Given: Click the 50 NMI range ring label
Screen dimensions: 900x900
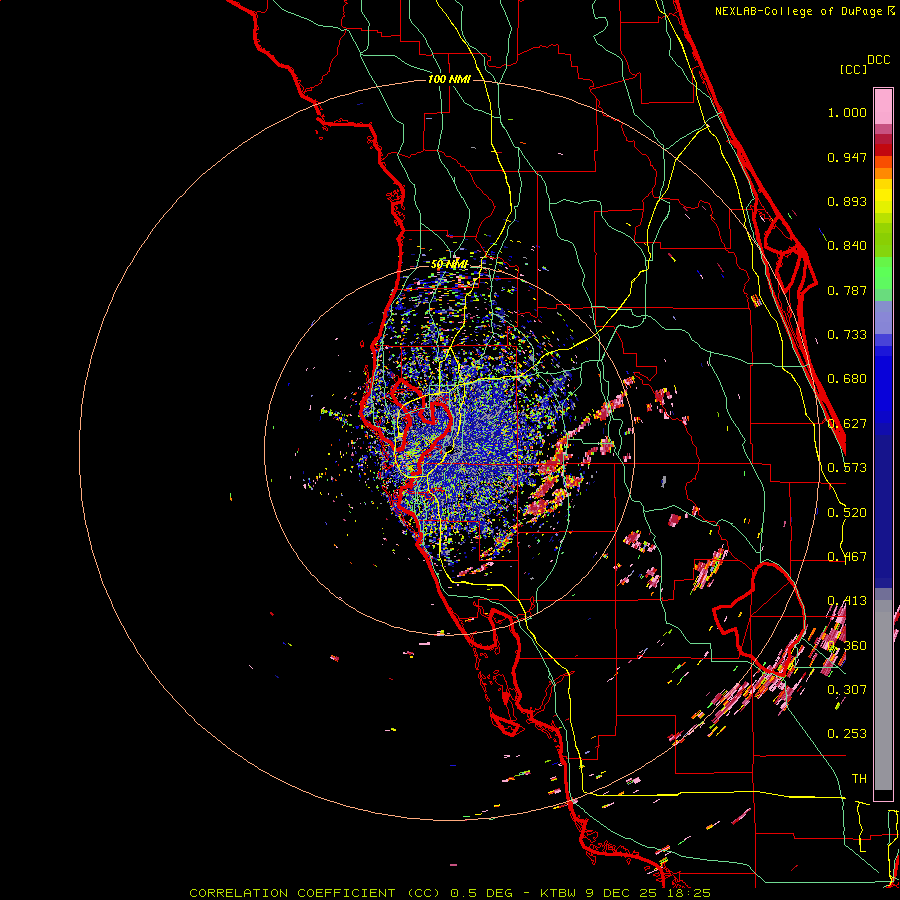Looking at the screenshot, I should [x=449, y=264].
